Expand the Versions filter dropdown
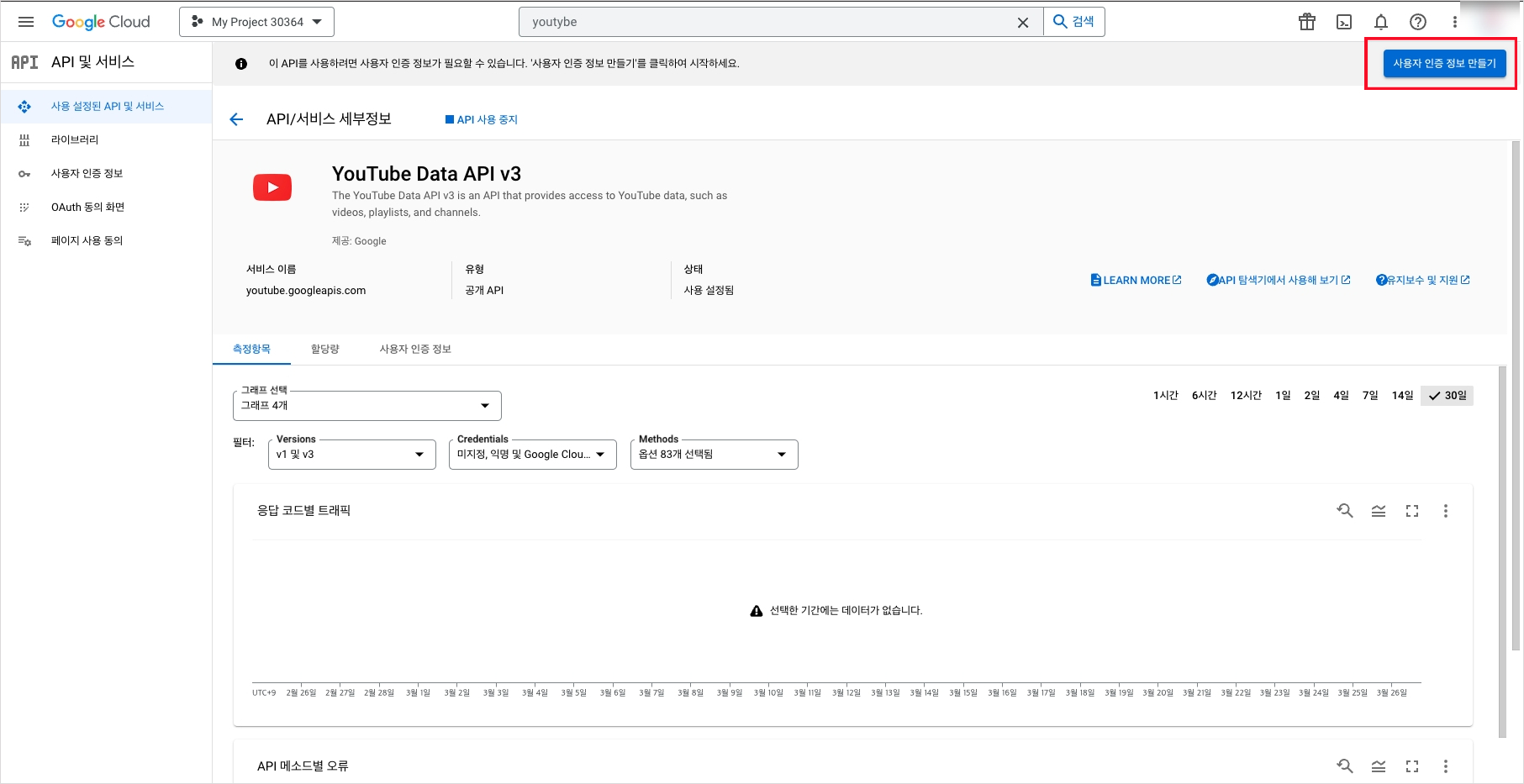 point(351,455)
